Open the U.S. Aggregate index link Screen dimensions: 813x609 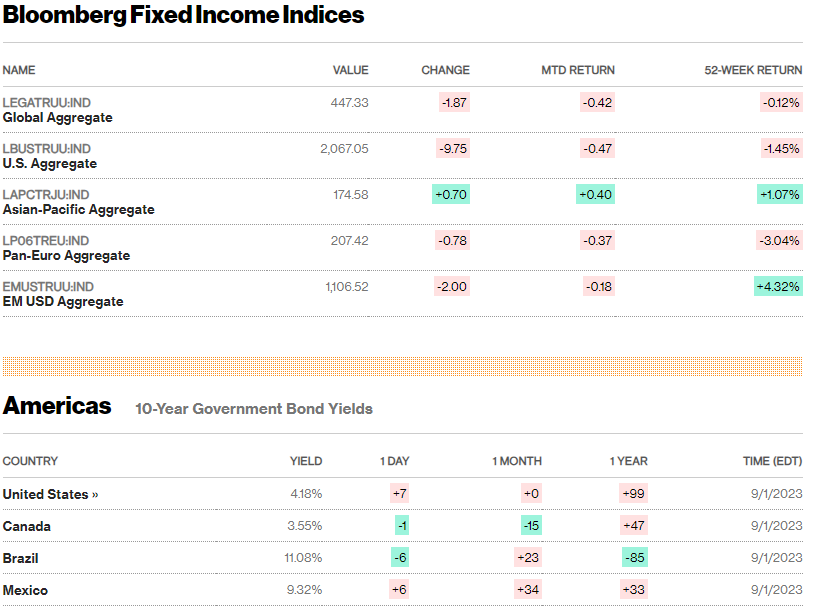pyautogui.click(x=50, y=164)
